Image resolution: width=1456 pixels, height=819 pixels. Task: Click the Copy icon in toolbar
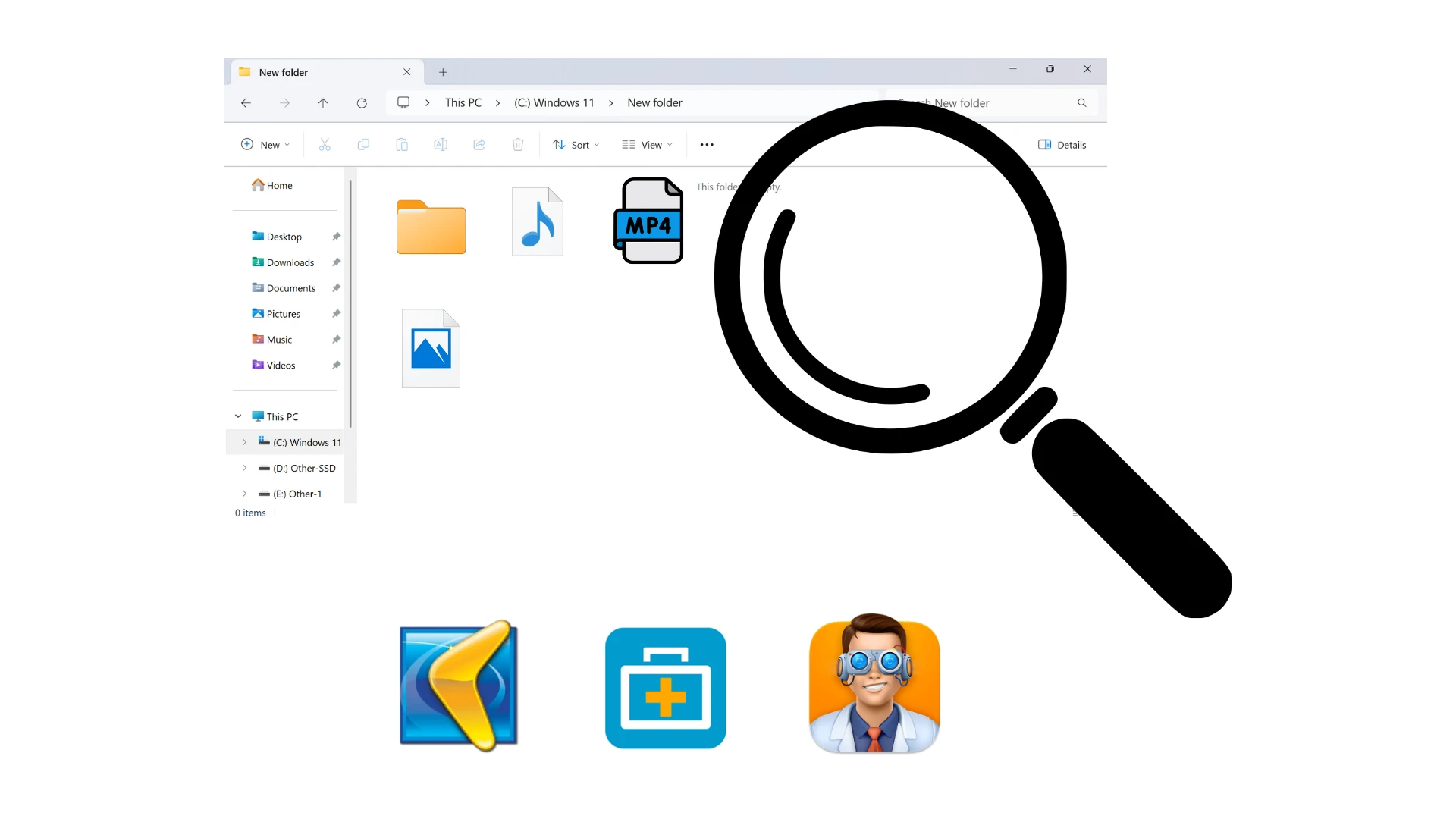[x=363, y=145]
